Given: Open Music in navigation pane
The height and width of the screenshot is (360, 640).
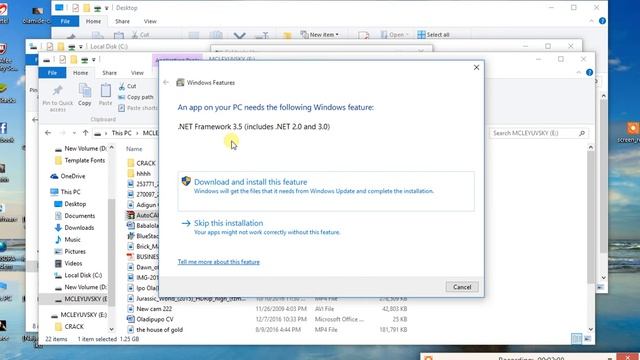Looking at the screenshot, I should tap(68, 240).
